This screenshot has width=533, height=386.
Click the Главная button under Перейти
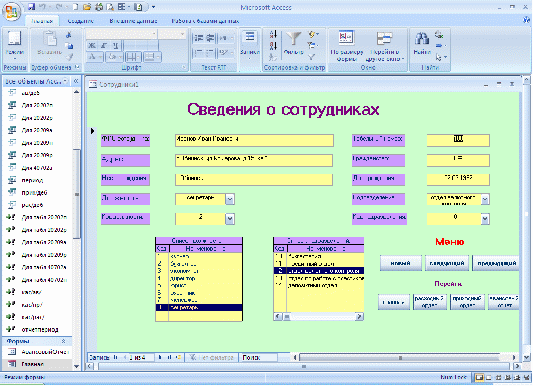click(x=394, y=302)
